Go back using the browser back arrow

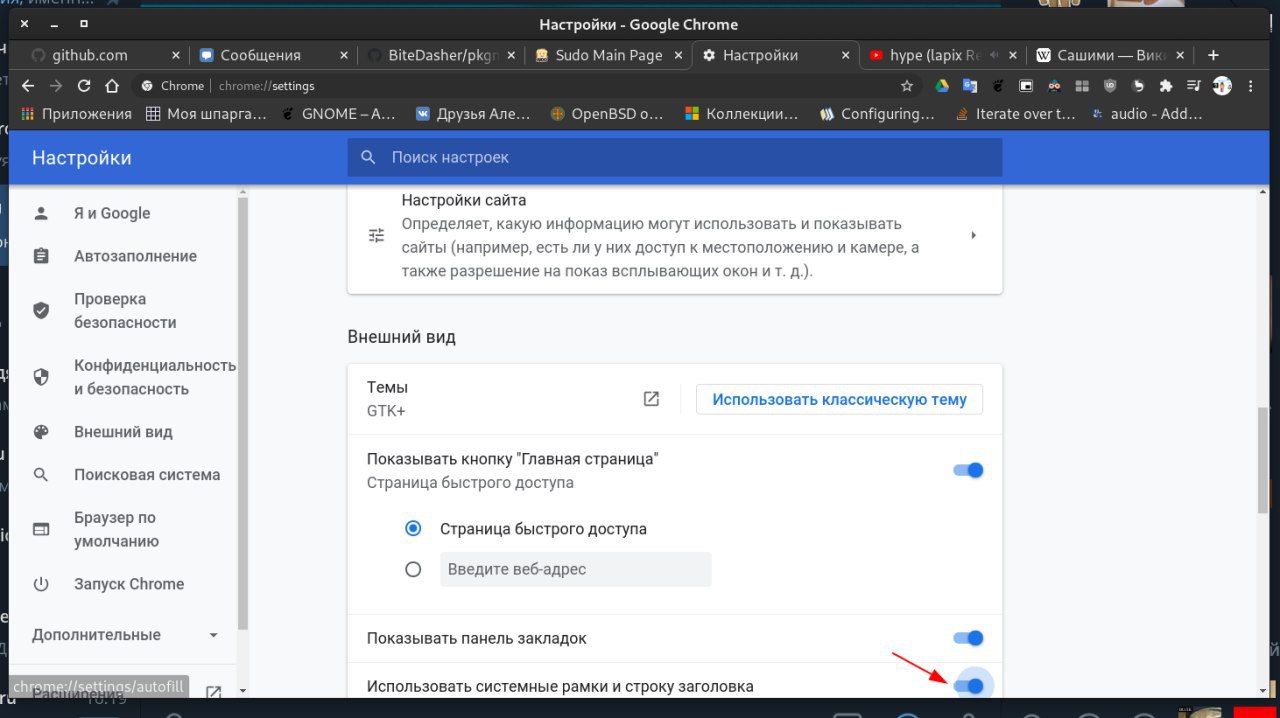tap(27, 86)
